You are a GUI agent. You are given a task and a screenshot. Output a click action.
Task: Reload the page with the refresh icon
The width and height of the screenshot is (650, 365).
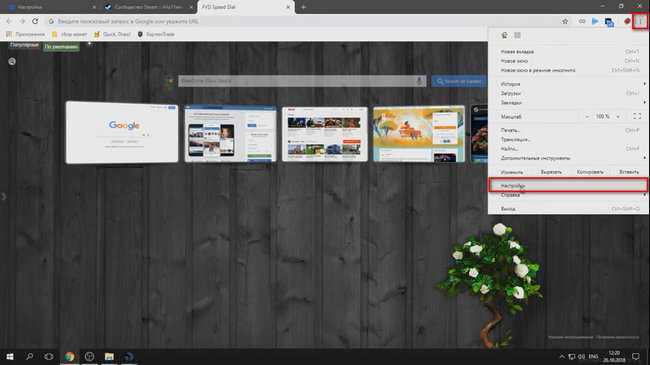coord(35,21)
